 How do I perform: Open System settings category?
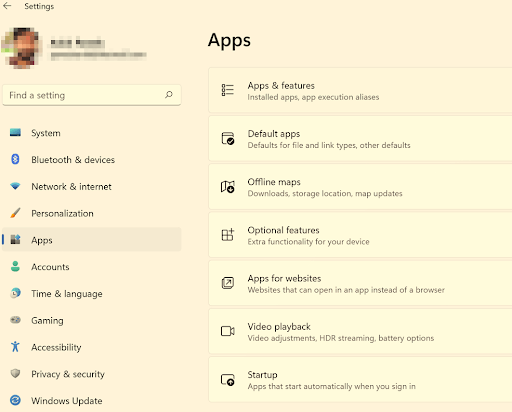pos(92,133)
